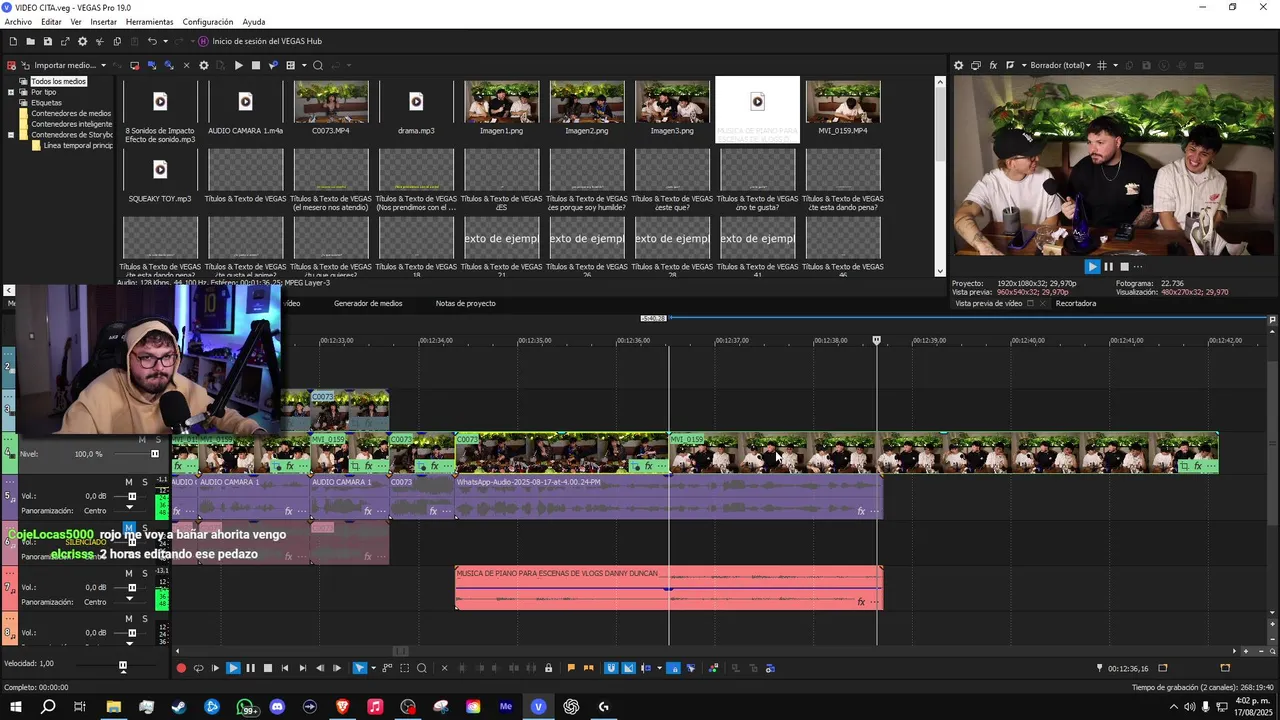The width and height of the screenshot is (1280, 720).
Task: Switch to the Recortadora tab
Action: tap(1076, 303)
